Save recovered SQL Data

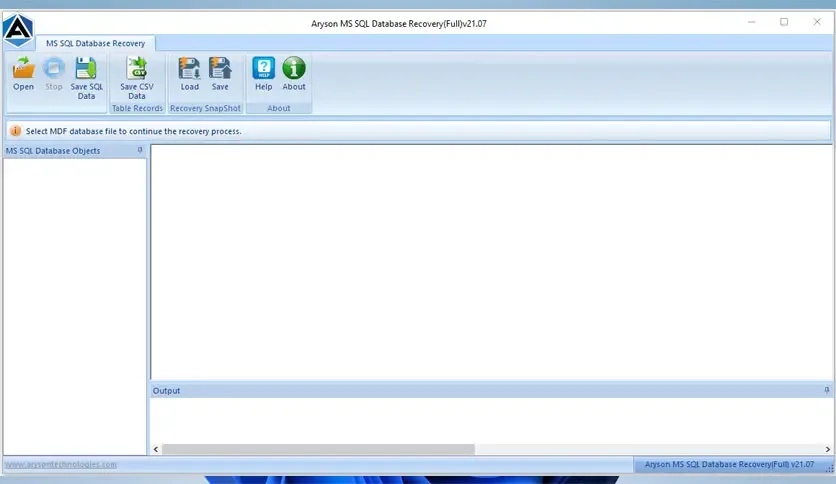coord(86,79)
